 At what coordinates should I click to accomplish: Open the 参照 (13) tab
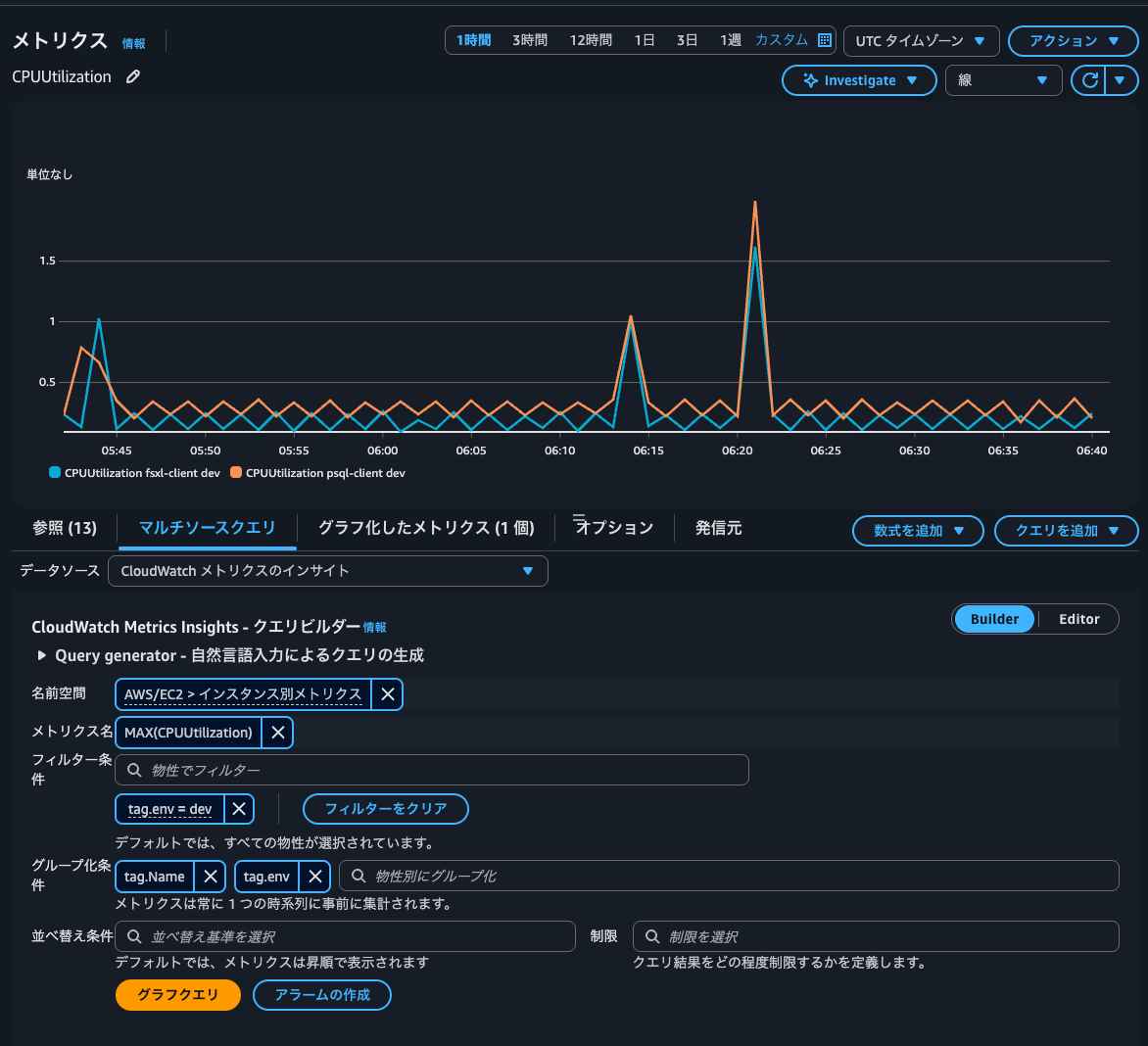[x=65, y=528]
